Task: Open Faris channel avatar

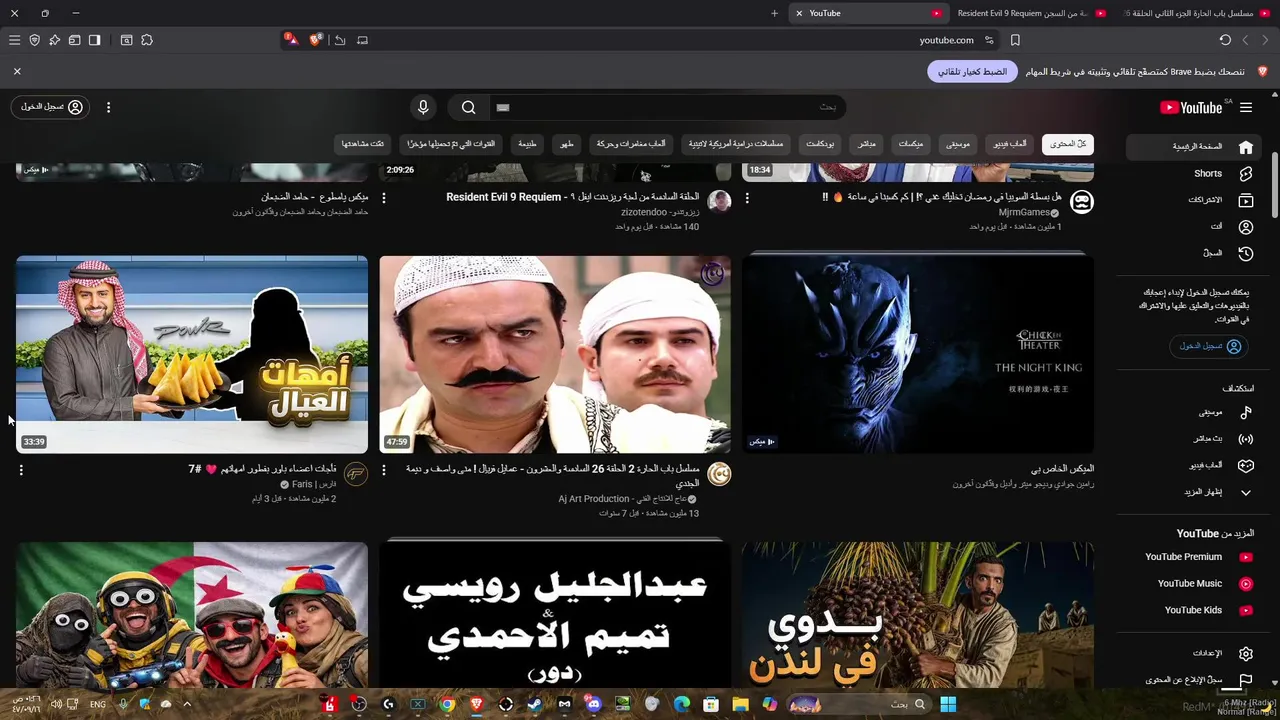Action: coord(356,474)
